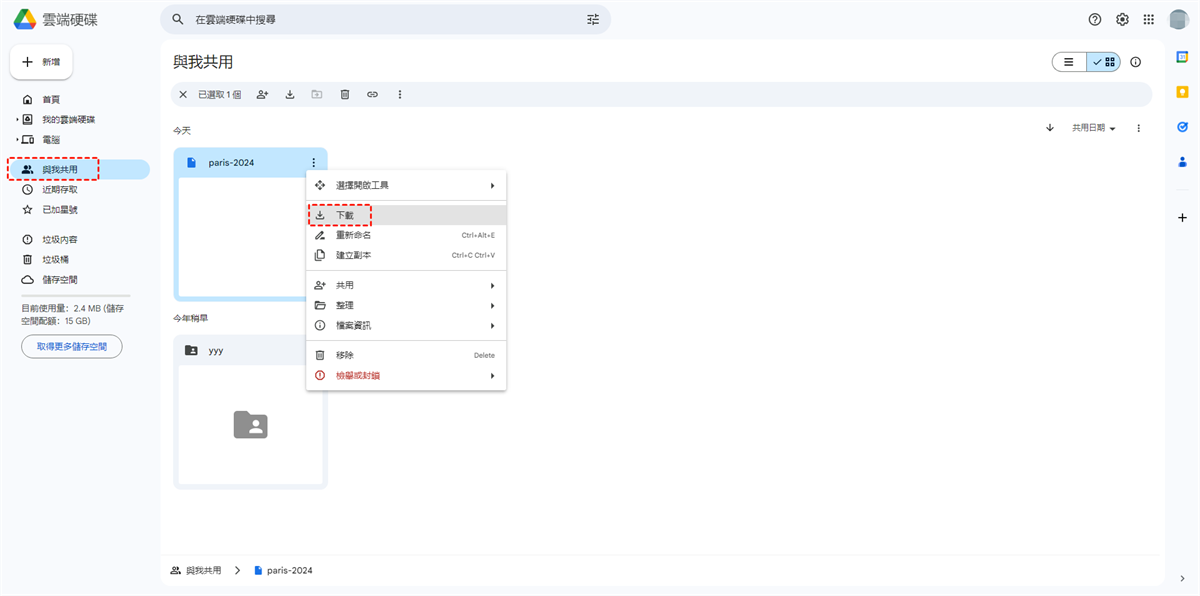This screenshot has width=1200, height=596.
Task: Expand 我的雲端硬碟 tree arrow
Action: 17,120
